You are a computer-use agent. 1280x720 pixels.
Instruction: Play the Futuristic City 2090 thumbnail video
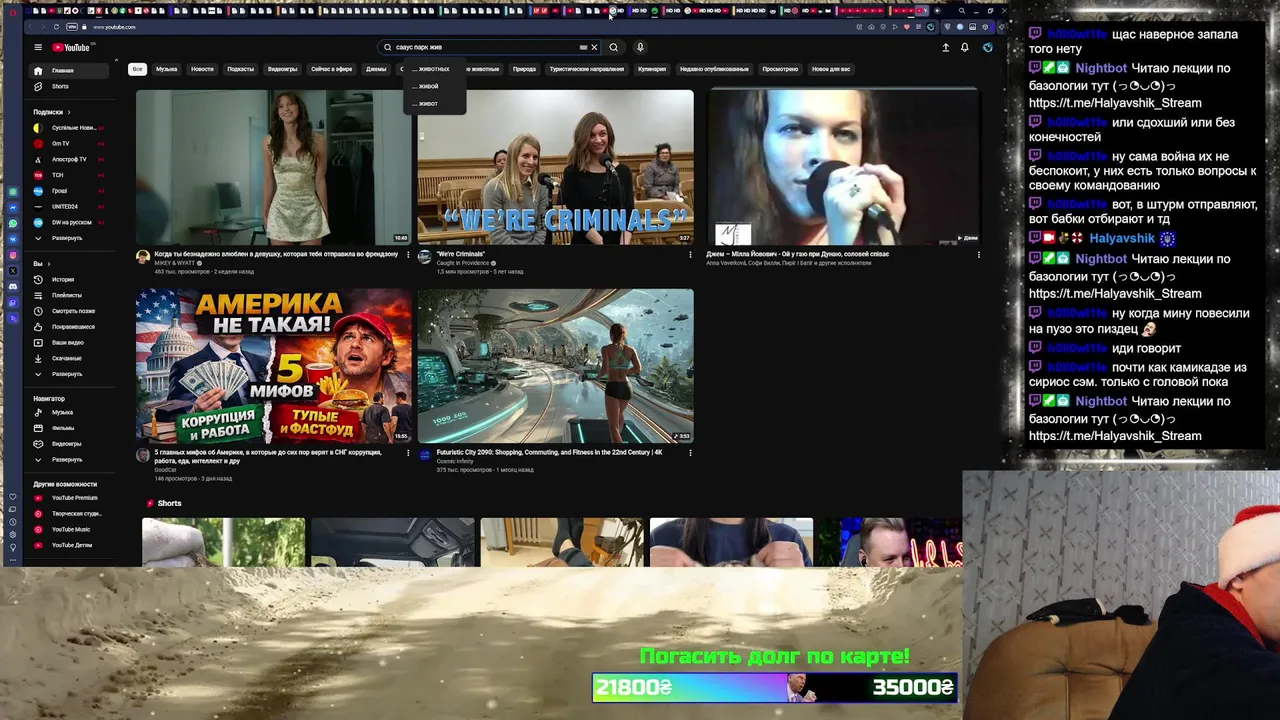coord(555,366)
